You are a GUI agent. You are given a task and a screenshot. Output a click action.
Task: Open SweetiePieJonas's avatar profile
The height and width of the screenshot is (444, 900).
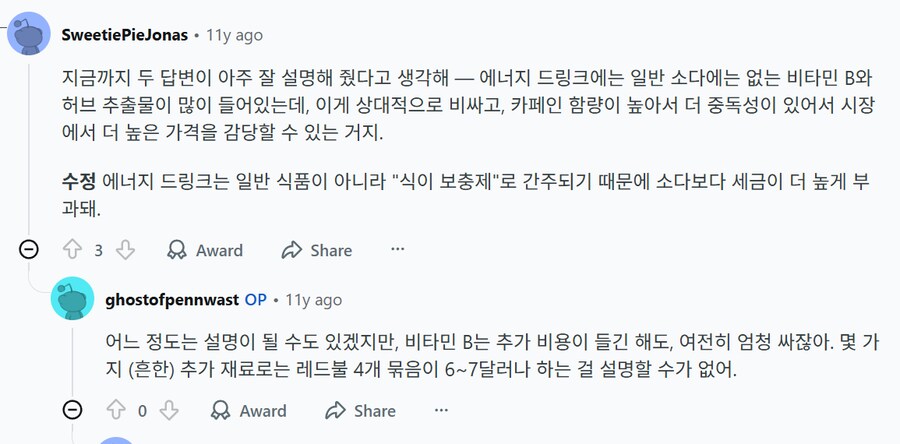[x=30, y=35]
